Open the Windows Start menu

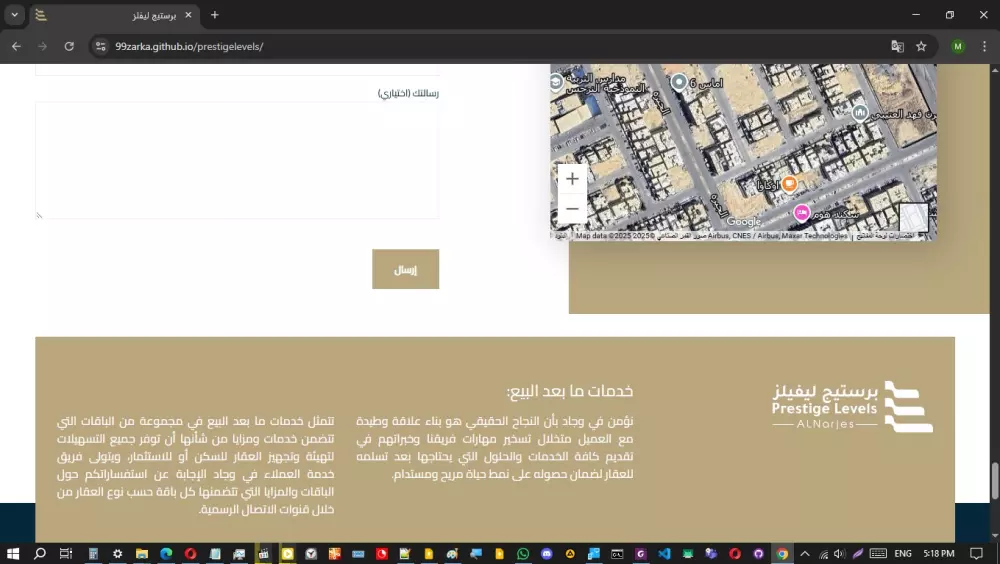click(x=13, y=554)
